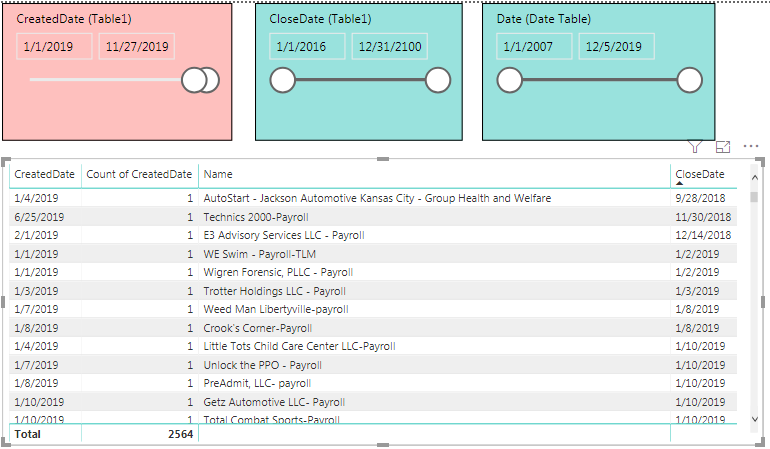770x449 pixels.
Task: Select the Total count value 2564
Action: click(x=180, y=434)
